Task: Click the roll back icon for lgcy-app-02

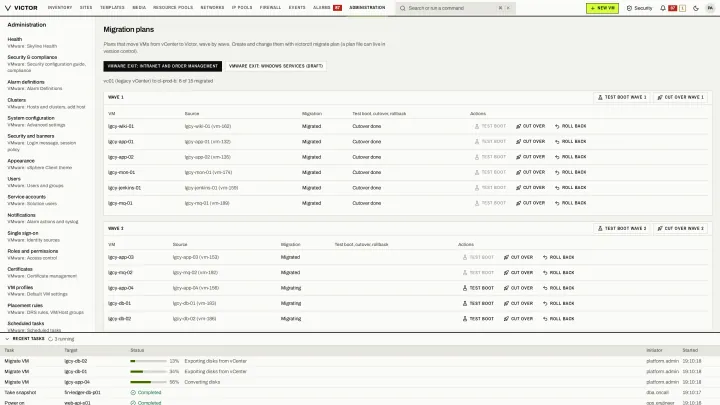Action: coord(557,157)
